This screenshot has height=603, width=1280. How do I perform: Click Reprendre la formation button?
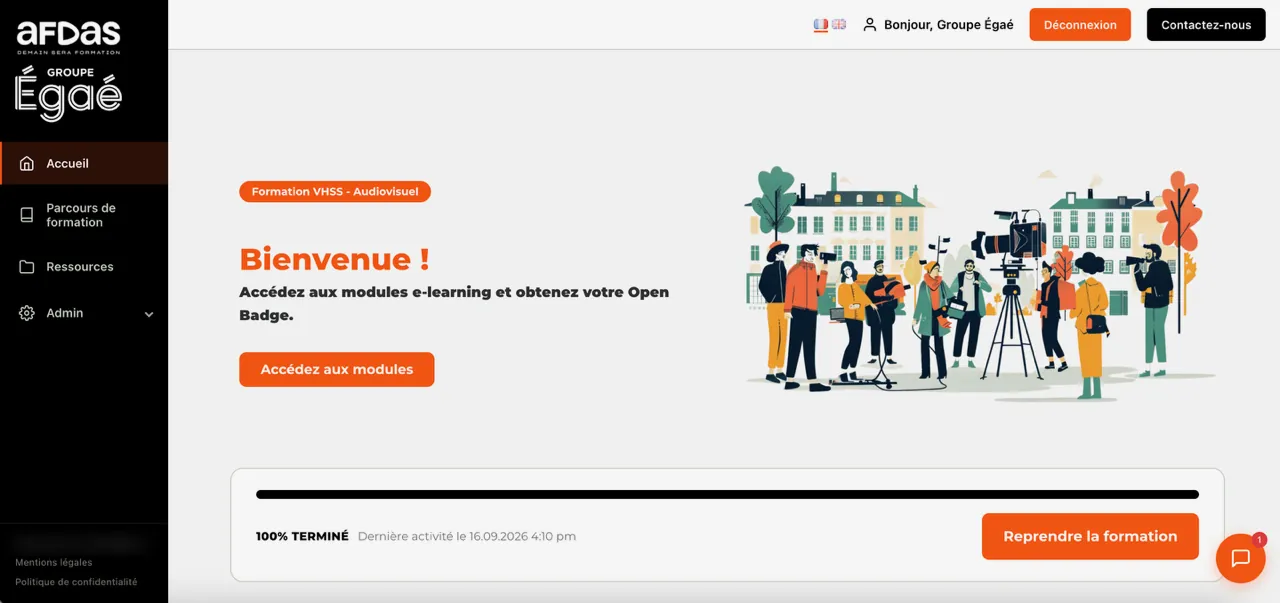point(1090,536)
